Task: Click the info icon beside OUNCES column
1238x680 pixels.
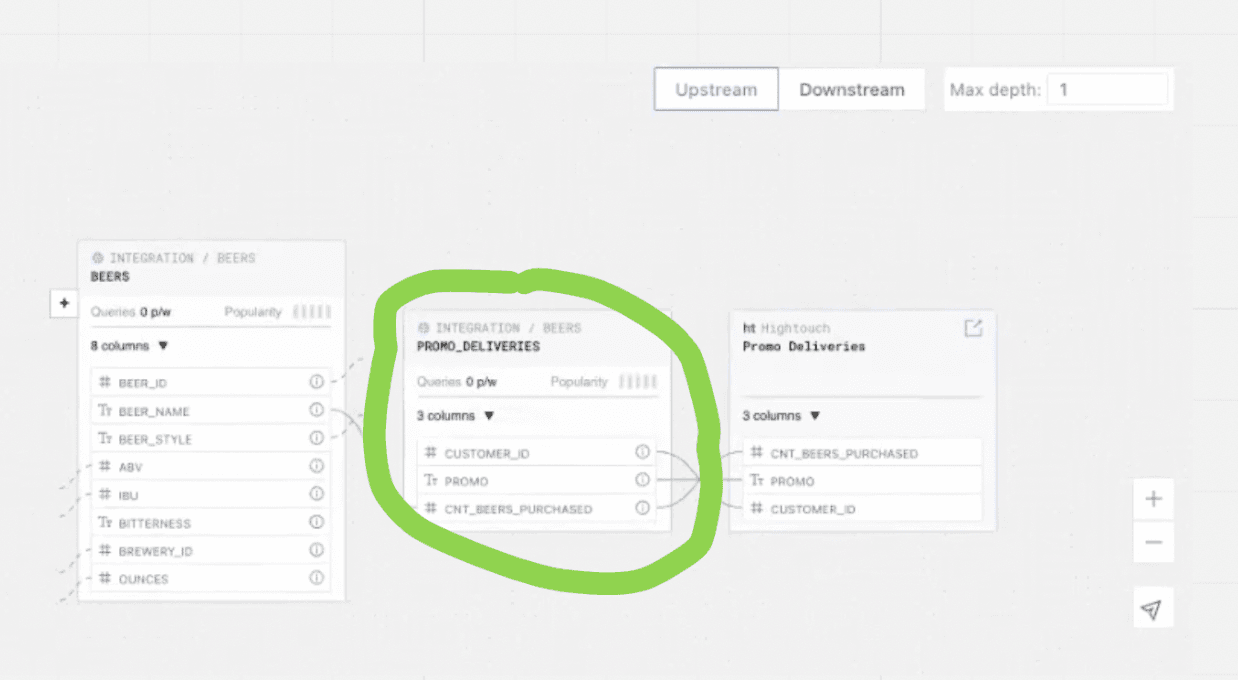Action: 317,578
